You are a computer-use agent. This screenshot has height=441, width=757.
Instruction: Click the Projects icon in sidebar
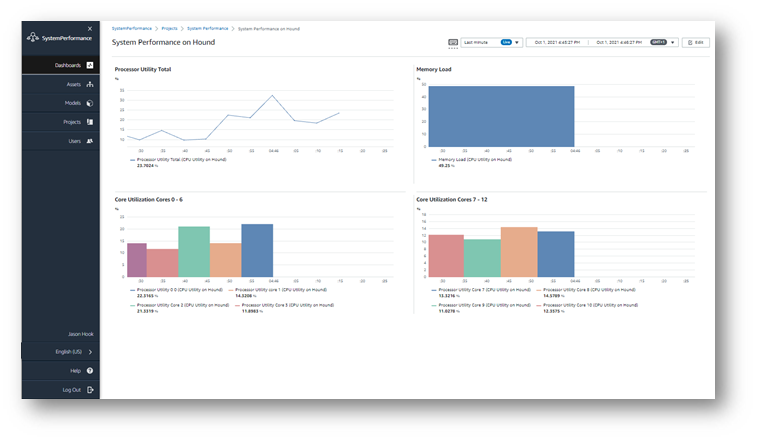tap(89, 122)
